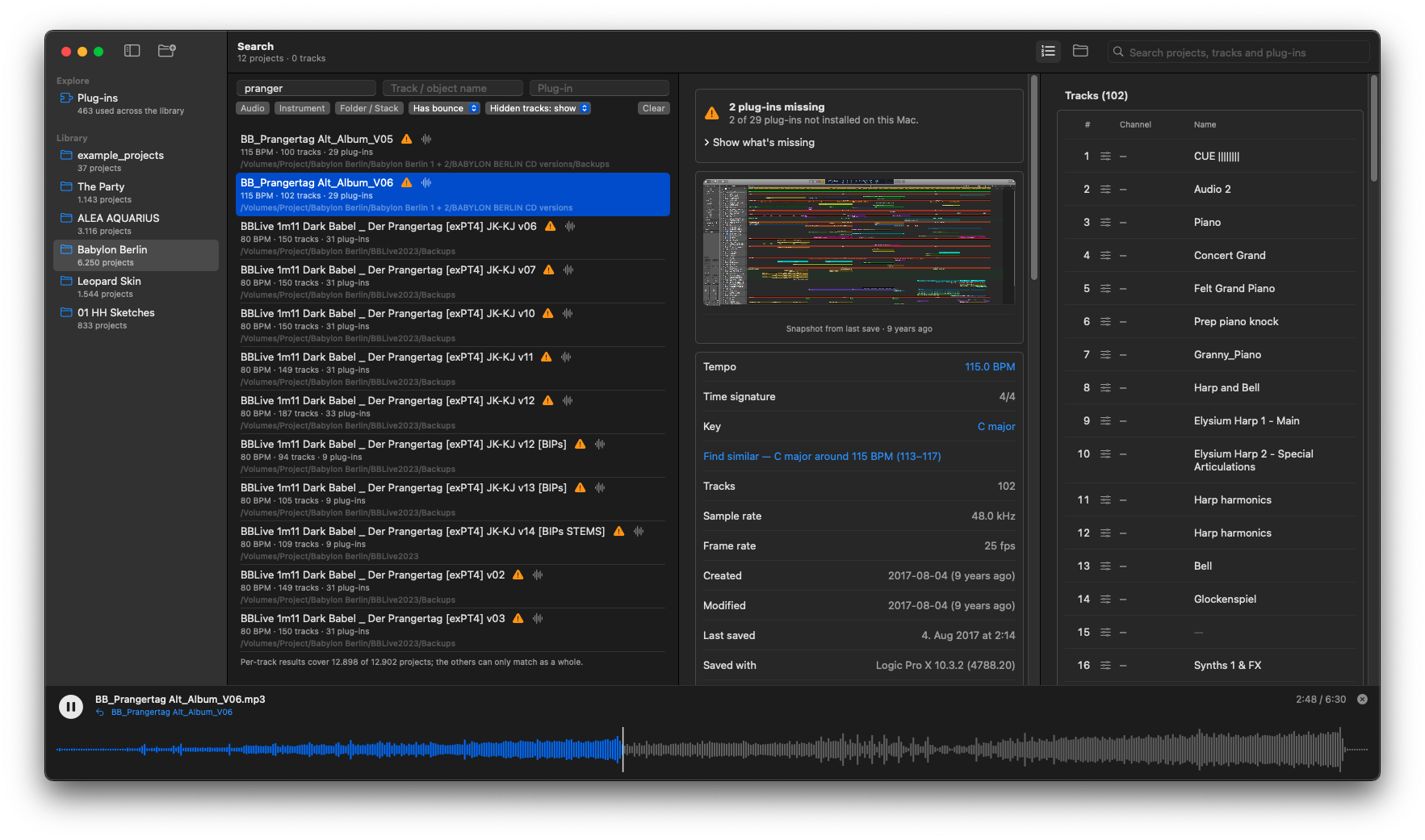The width and height of the screenshot is (1425, 840).
Task: Click track settings icon for Glockenspiel
Action: tap(1105, 599)
